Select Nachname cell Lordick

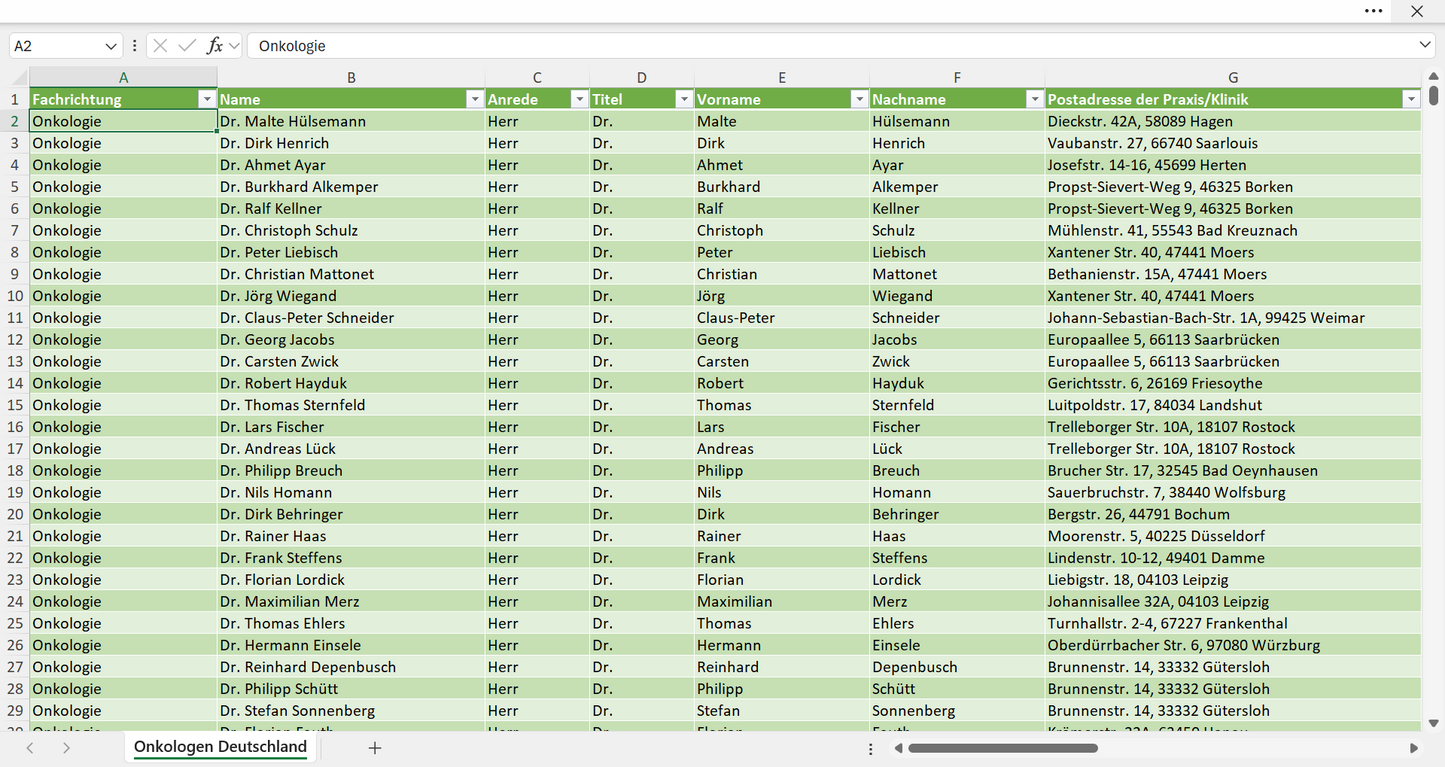pos(957,580)
